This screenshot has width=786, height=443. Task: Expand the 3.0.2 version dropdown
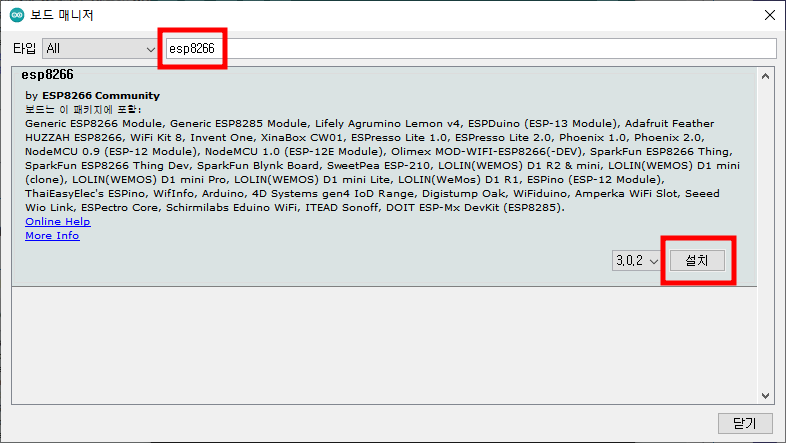[636, 261]
